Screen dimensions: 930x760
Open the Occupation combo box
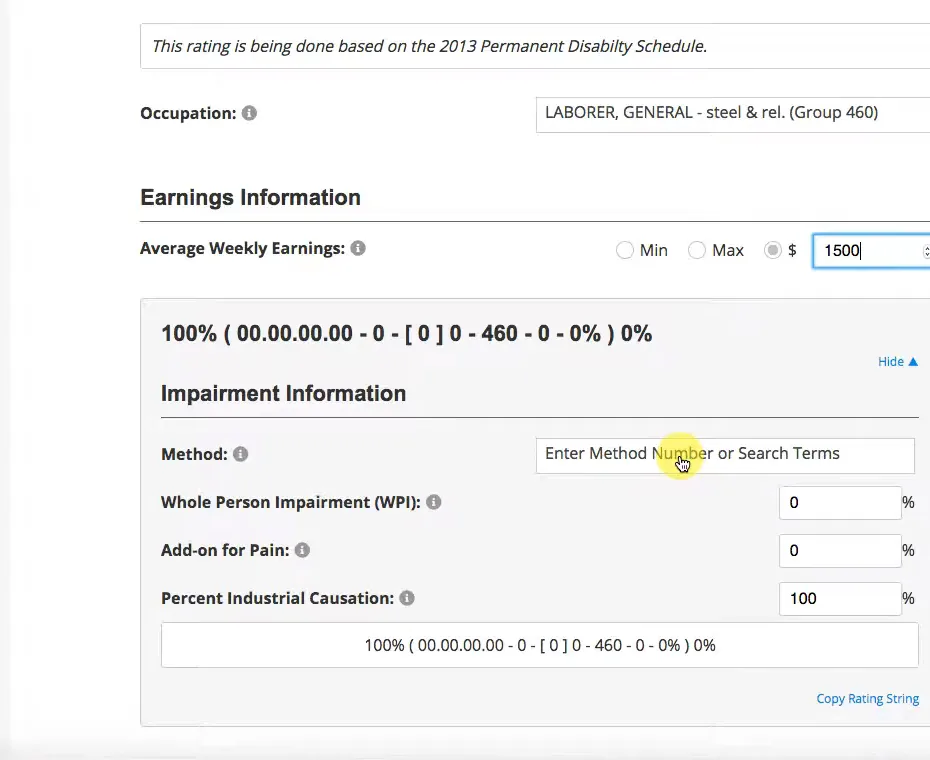coord(732,115)
